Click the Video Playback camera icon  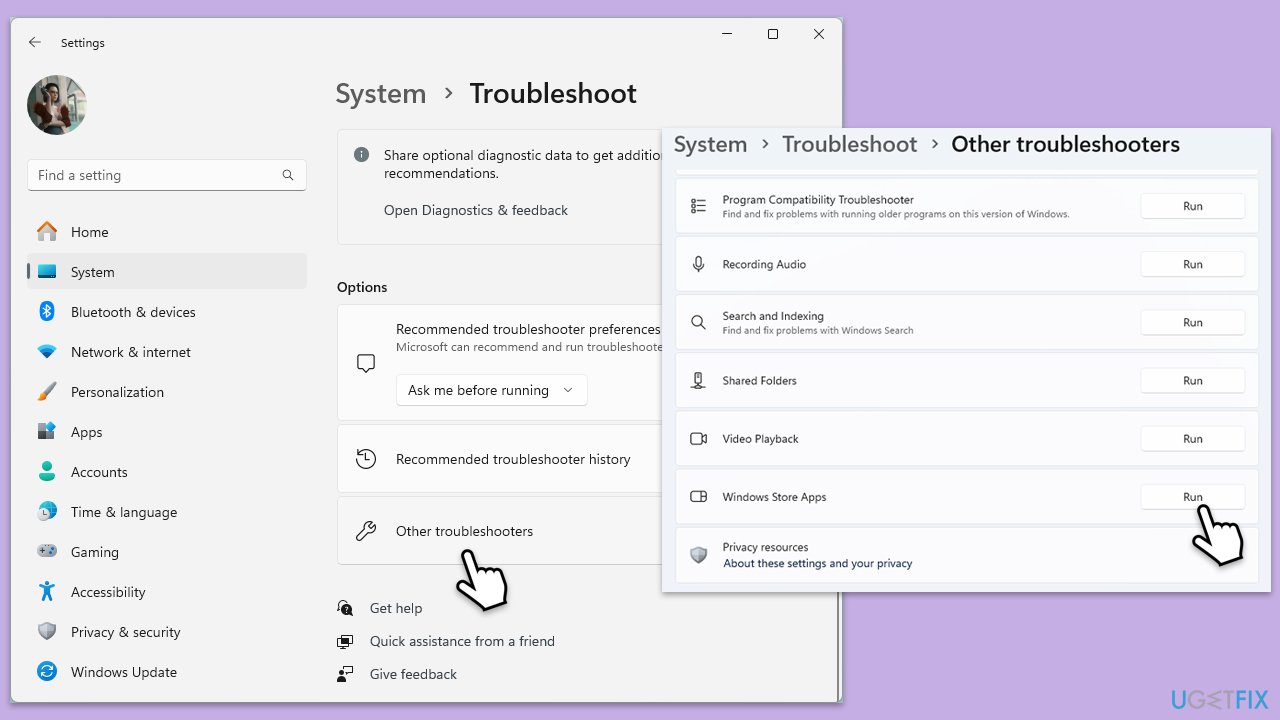tap(699, 438)
